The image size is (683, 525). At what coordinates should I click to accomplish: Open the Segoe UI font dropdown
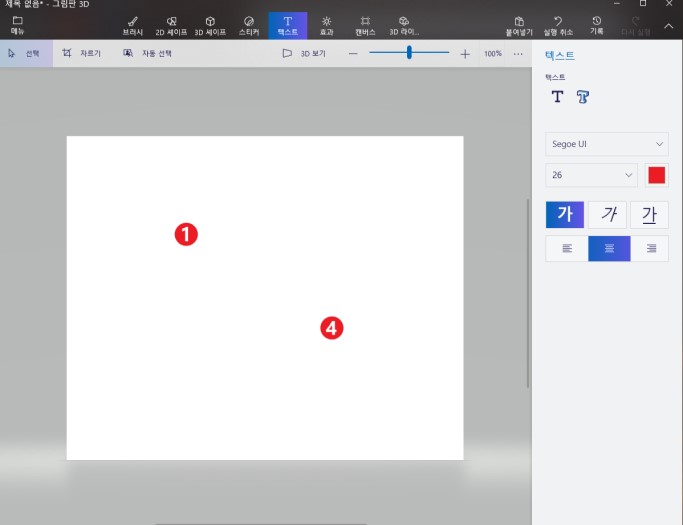click(607, 144)
